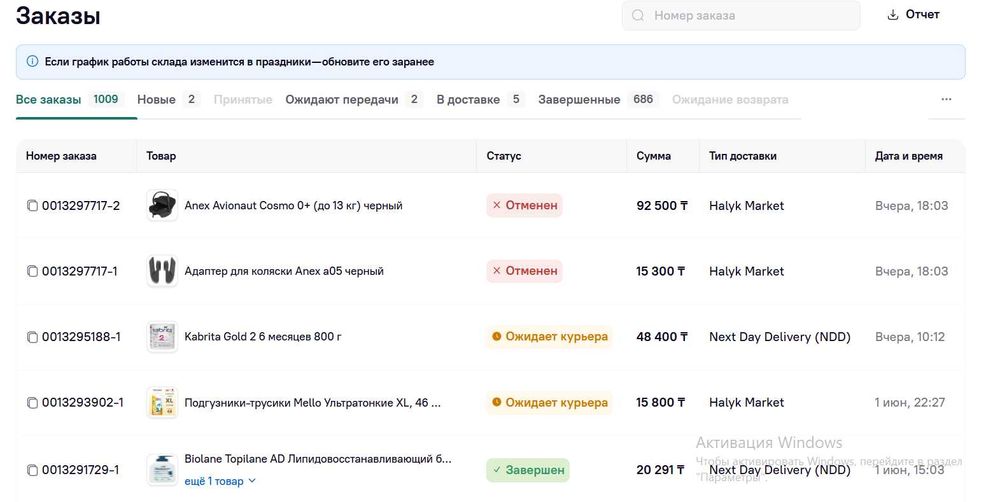Screen dimensions: 1000x502
Task: Click the 'Статус' column header
Action: (504, 156)
